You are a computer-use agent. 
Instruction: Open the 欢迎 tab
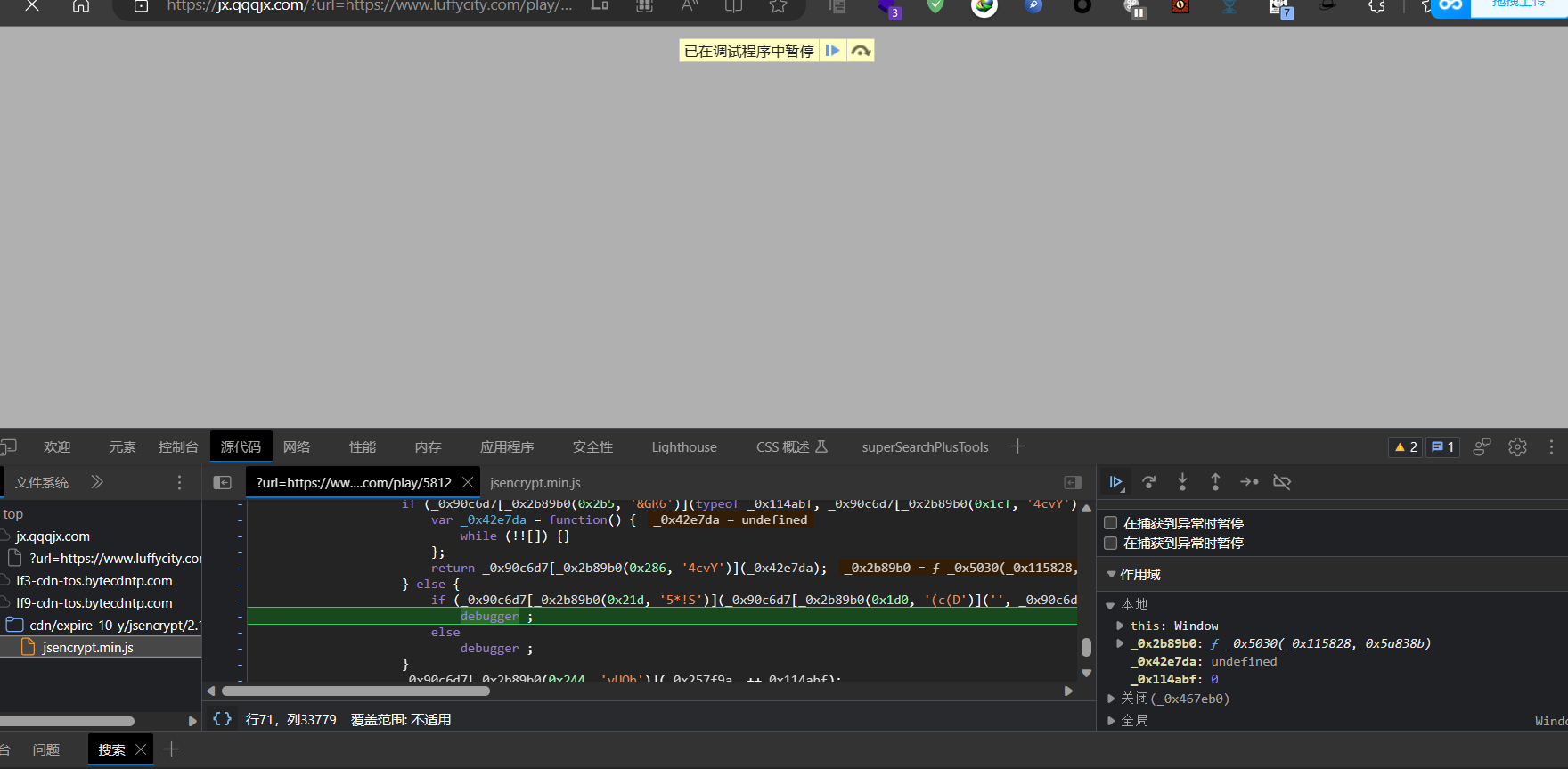pyautogui.click(x=57, y=447)
